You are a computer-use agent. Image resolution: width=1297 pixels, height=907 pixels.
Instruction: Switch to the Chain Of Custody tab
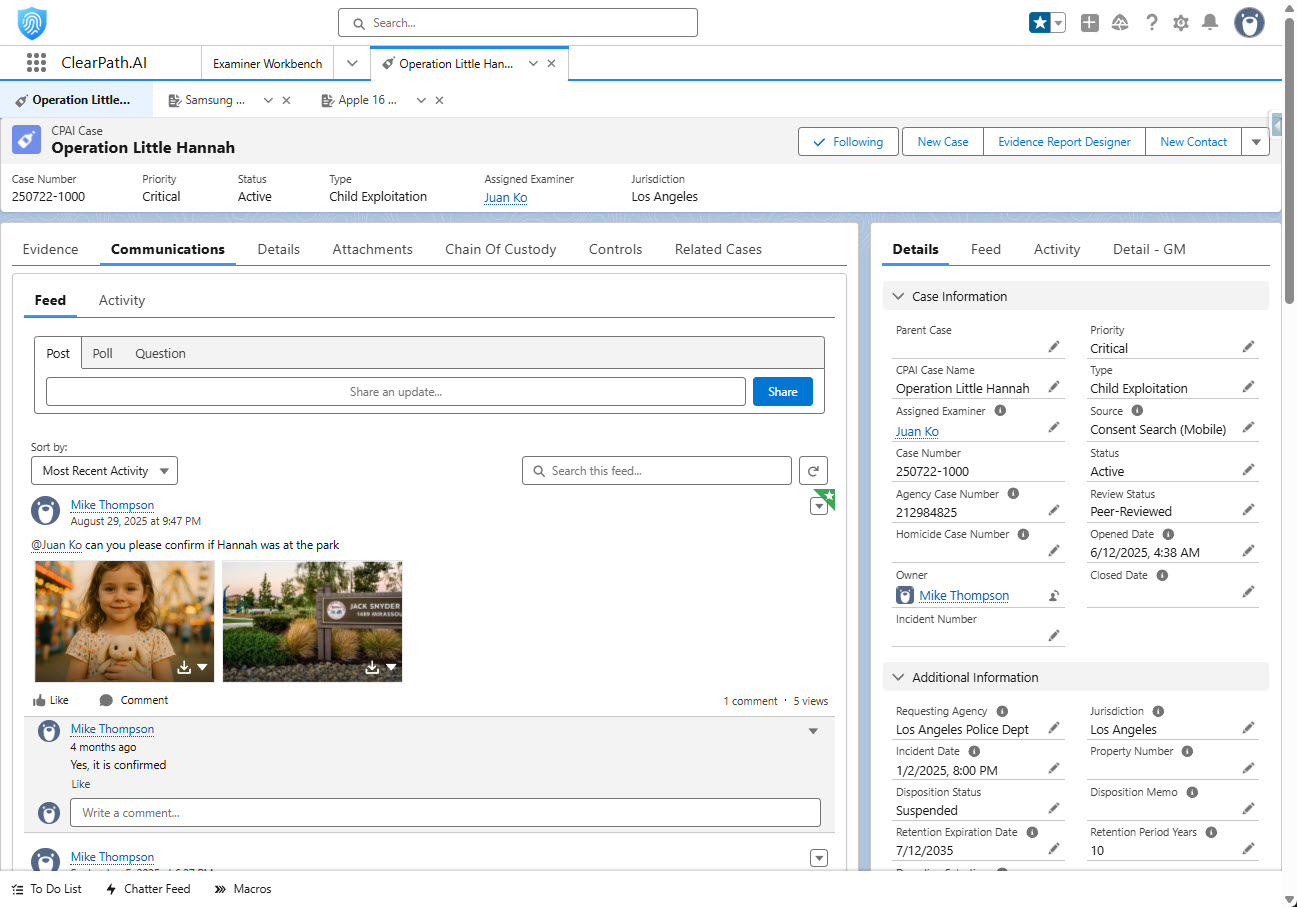(500, 249)
